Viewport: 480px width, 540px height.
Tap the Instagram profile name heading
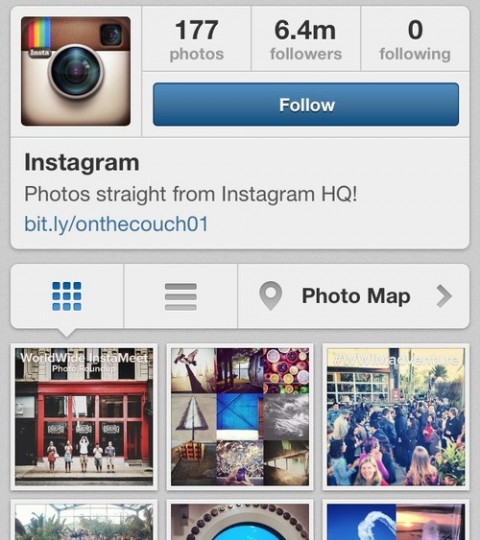click(x=82, y=162)
